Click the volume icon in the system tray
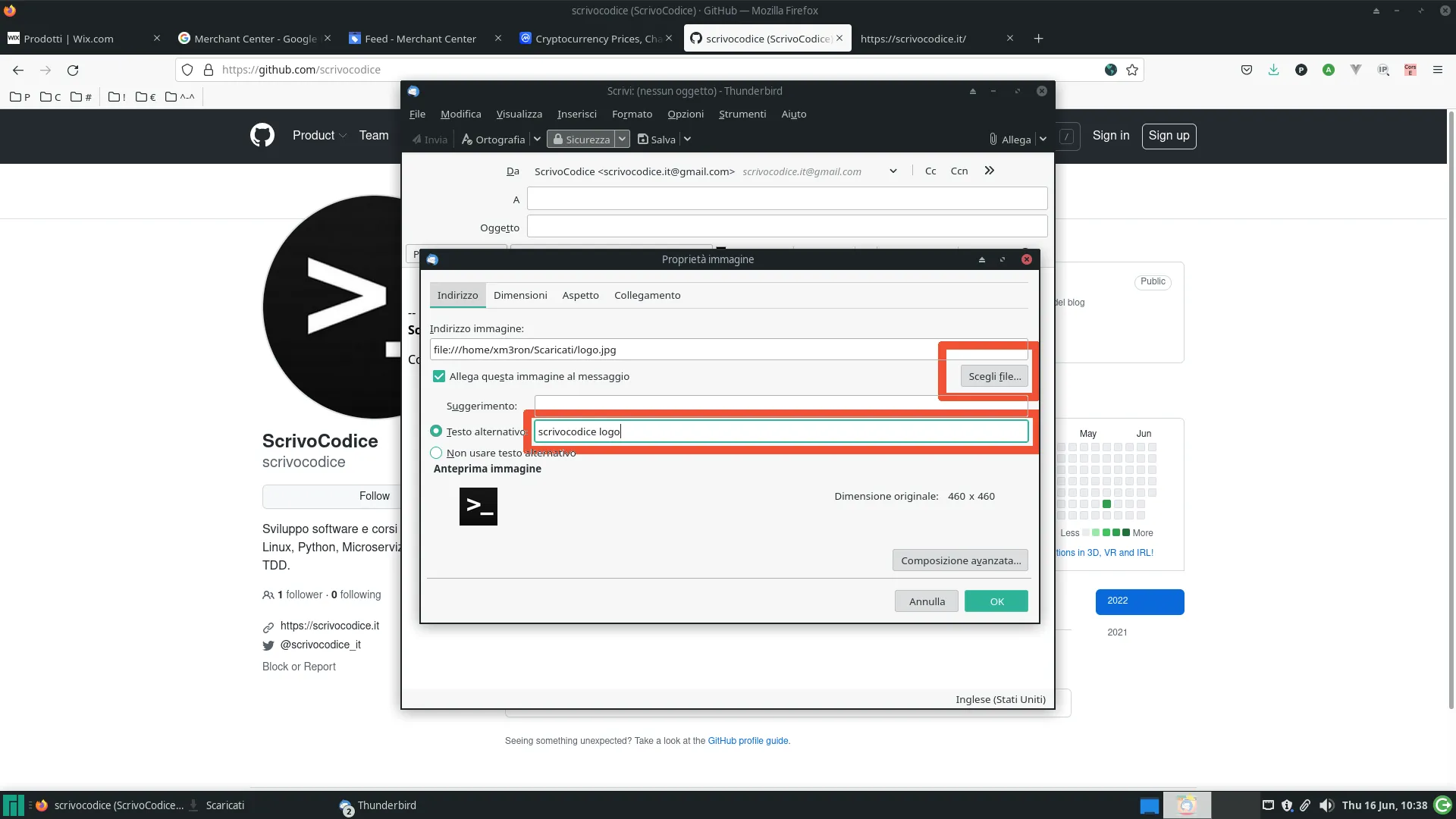Screen dimensions: 1456x819 click(x=1326, y=805)
